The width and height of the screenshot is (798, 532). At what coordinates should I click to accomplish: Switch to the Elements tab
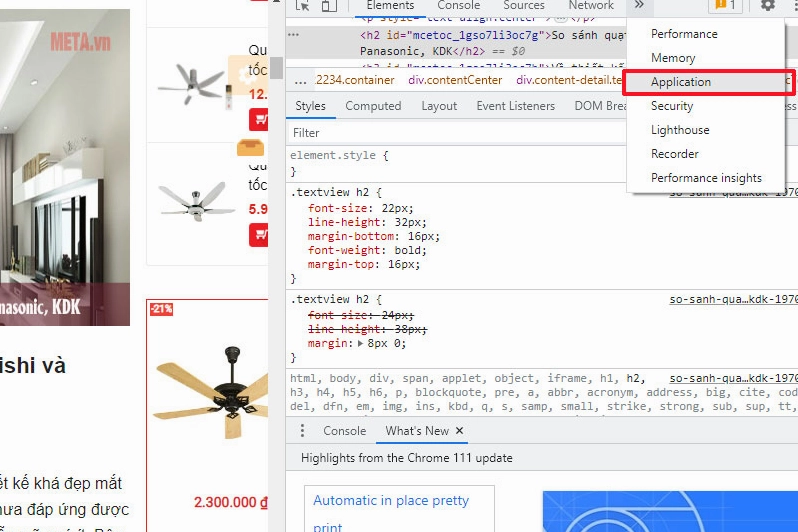[390, 6]
